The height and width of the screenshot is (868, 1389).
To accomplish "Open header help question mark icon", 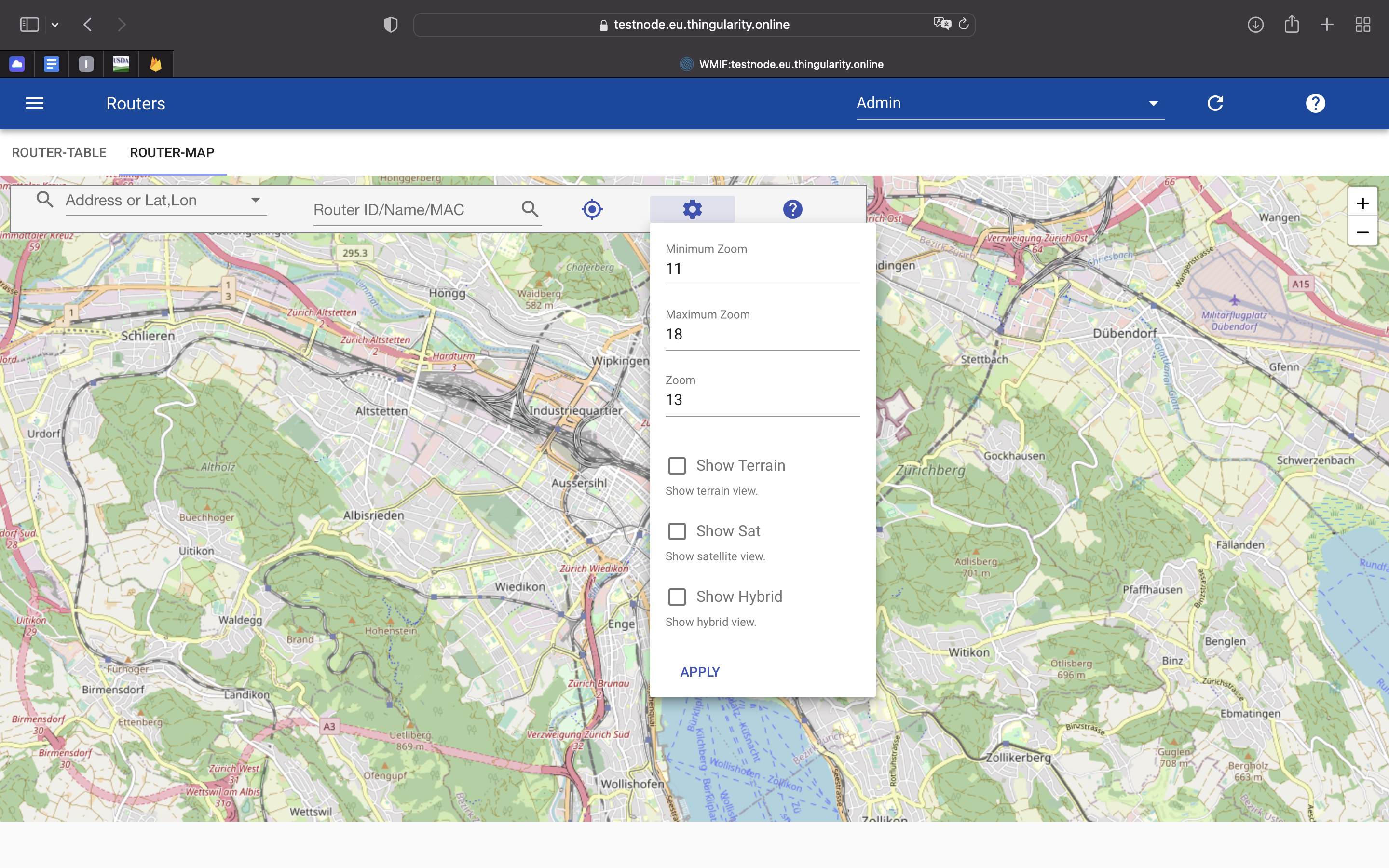I will click(1315, 103).
